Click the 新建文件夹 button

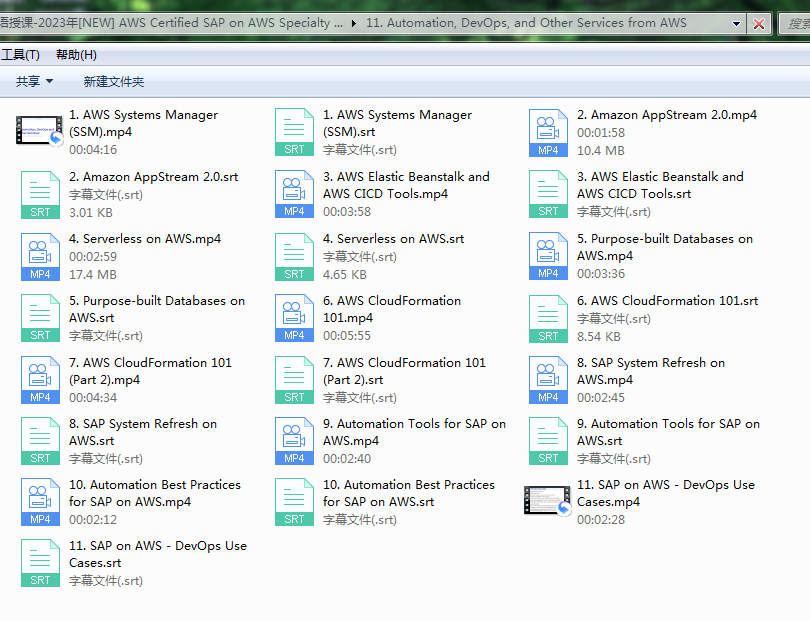coord(114,82)
